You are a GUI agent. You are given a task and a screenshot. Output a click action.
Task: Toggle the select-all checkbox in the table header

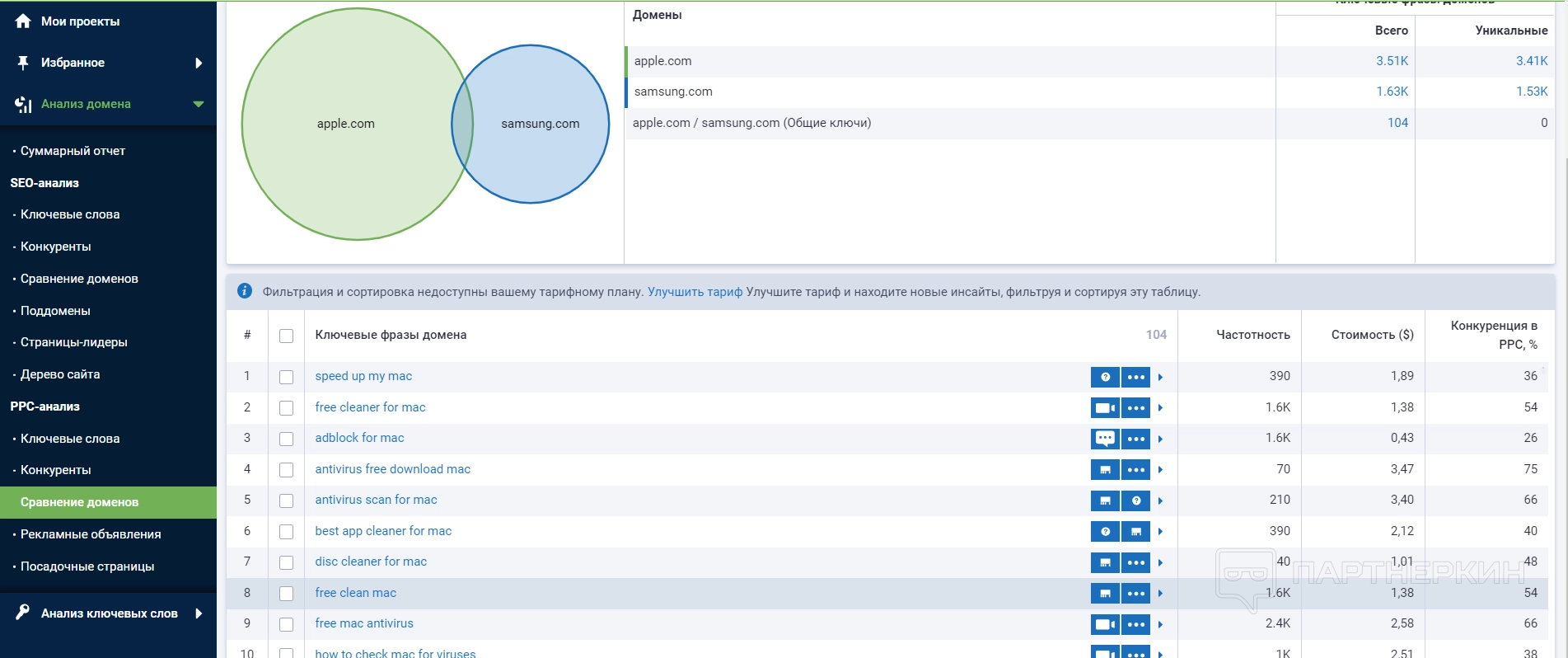[x=286, y=336]
